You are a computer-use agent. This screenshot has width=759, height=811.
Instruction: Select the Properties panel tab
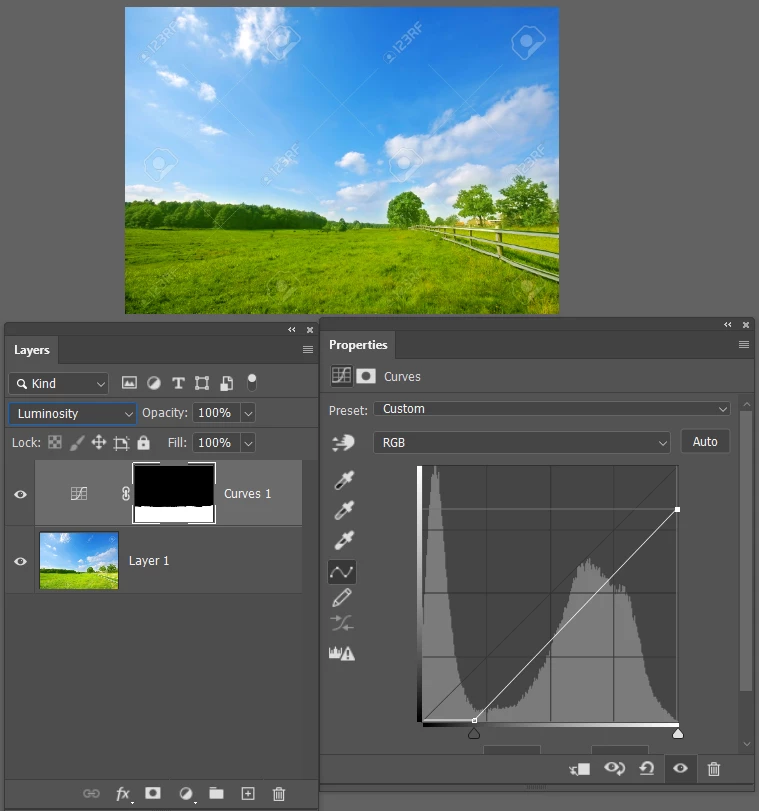coord(358,345)
